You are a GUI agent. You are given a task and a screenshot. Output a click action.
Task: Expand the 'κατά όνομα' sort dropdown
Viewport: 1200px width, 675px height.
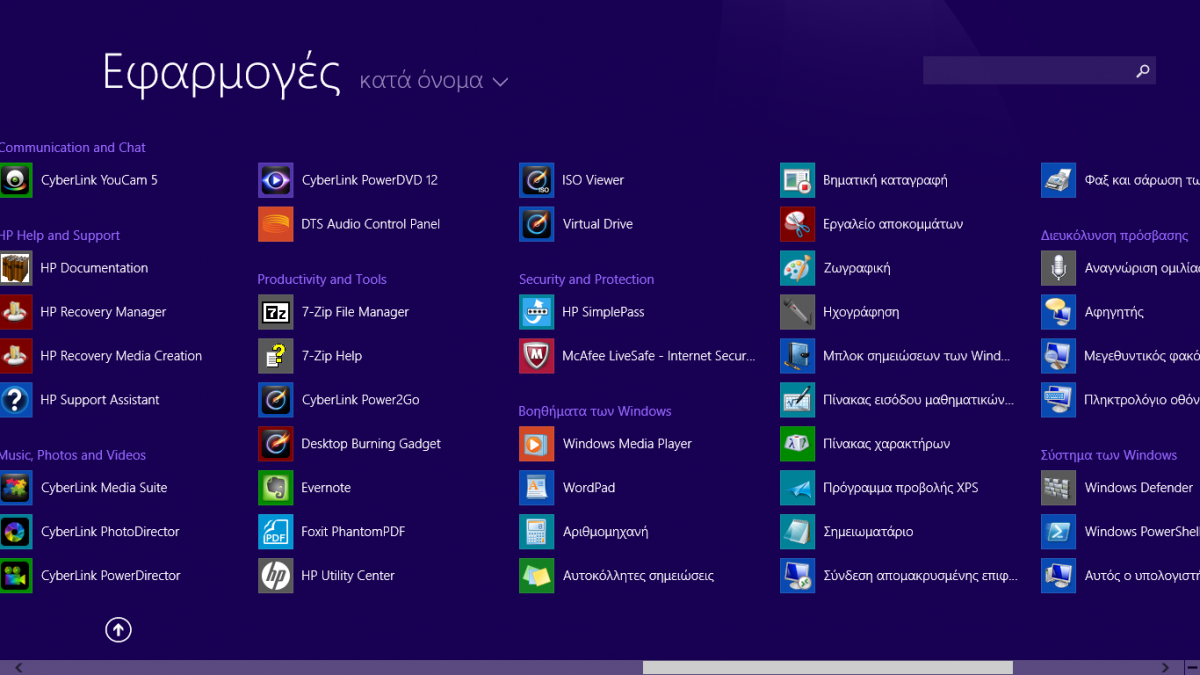tap(434, 81)
